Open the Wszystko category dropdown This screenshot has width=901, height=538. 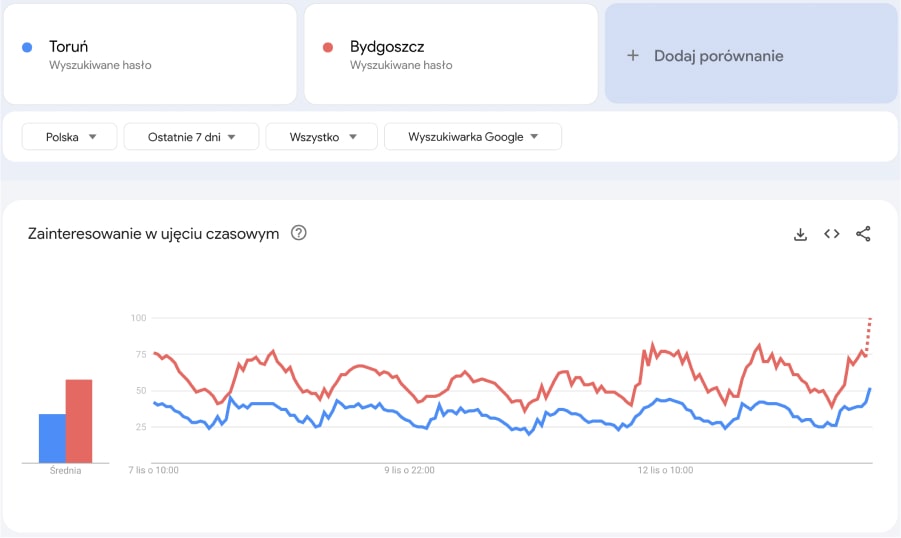[x=321, y=137]
